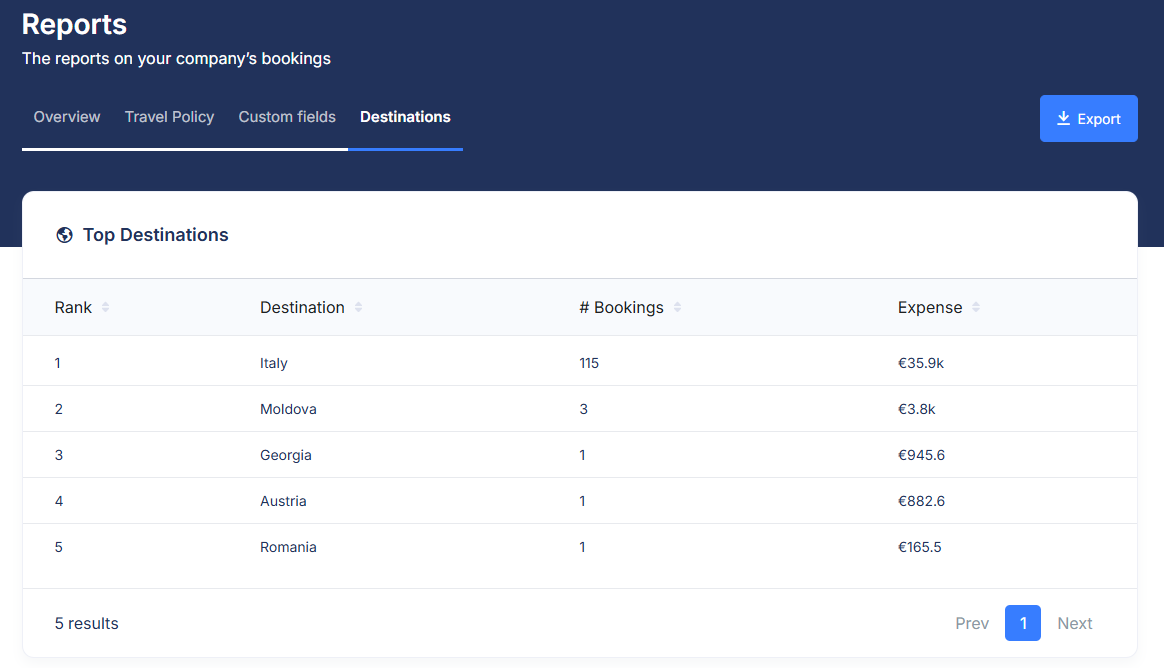Switch to the Travel Policy tab
The height and width of the screenshot is (668, 1164).
coord(169,117)
